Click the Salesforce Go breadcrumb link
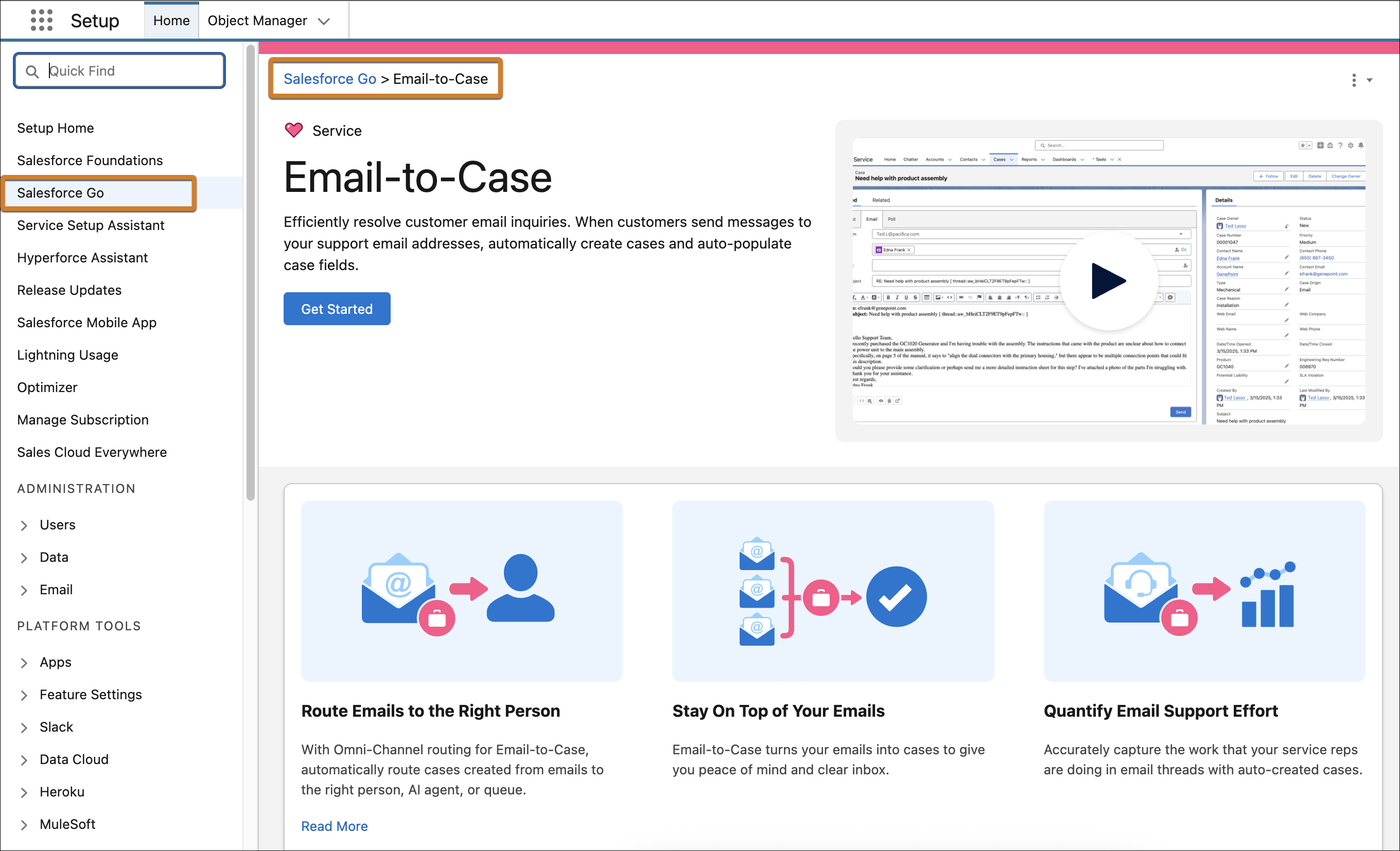The height and width of the screenshot is (851, 1400). tap(329, 79)
